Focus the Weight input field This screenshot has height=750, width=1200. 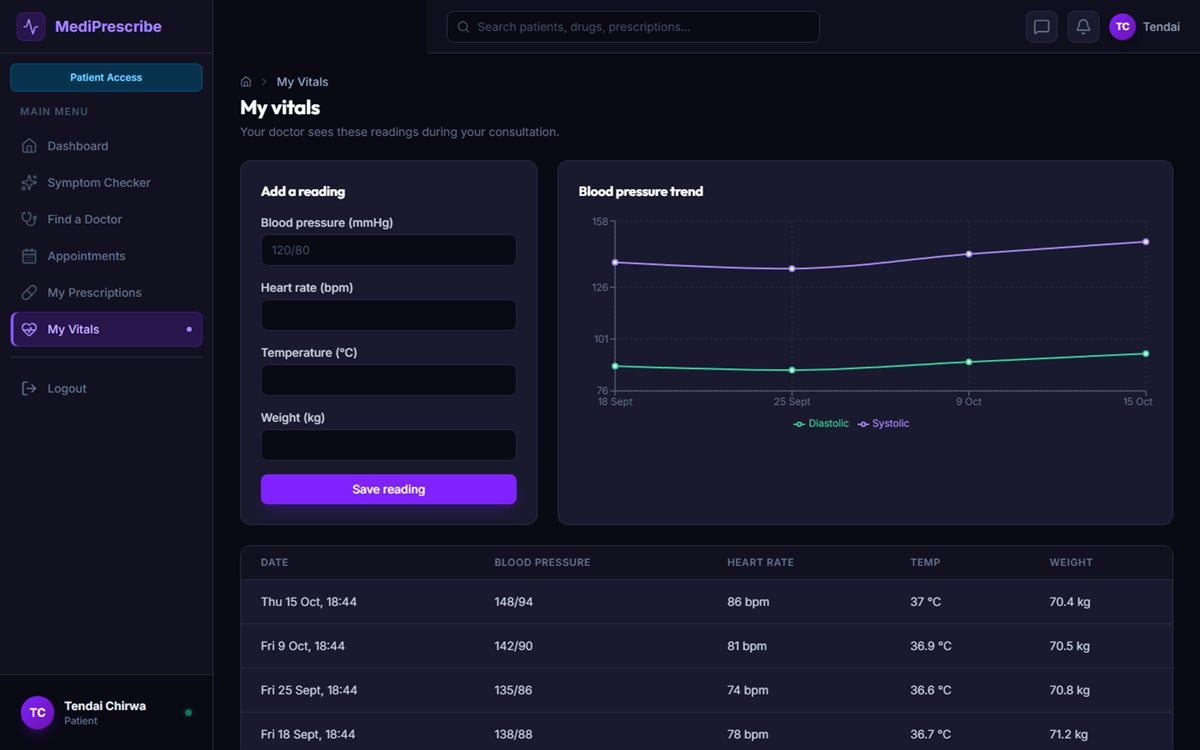[389, 445]
